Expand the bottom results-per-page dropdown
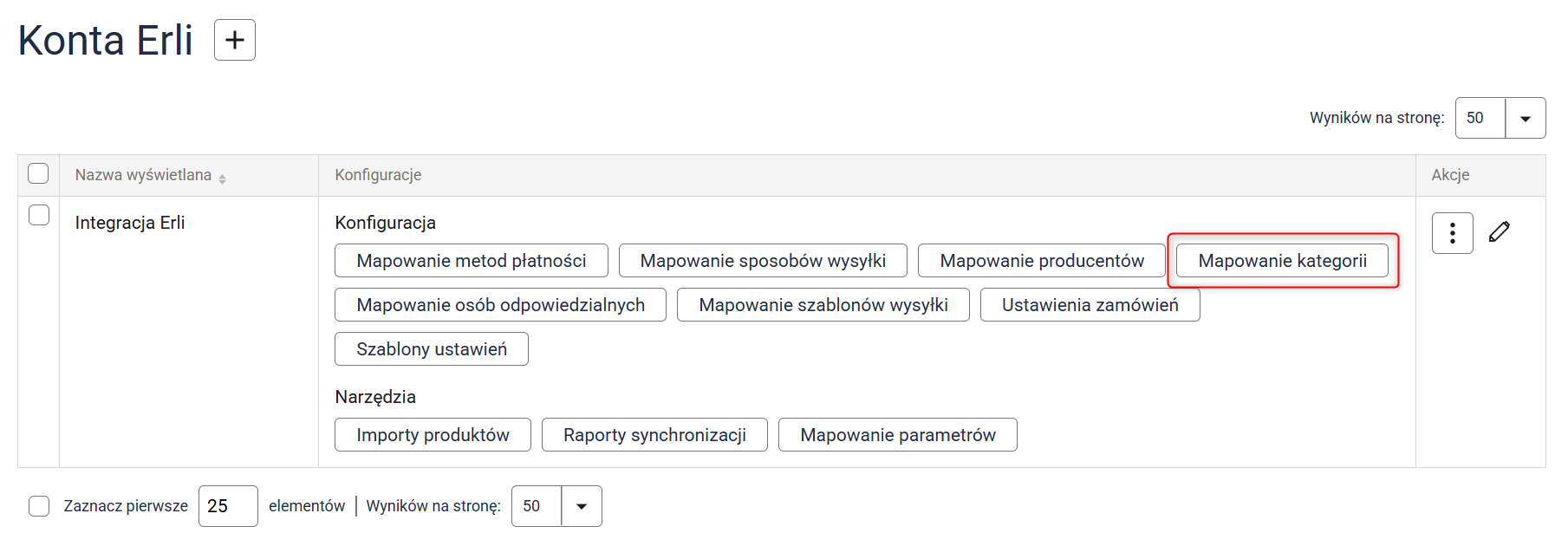 [x=582, y=506]
